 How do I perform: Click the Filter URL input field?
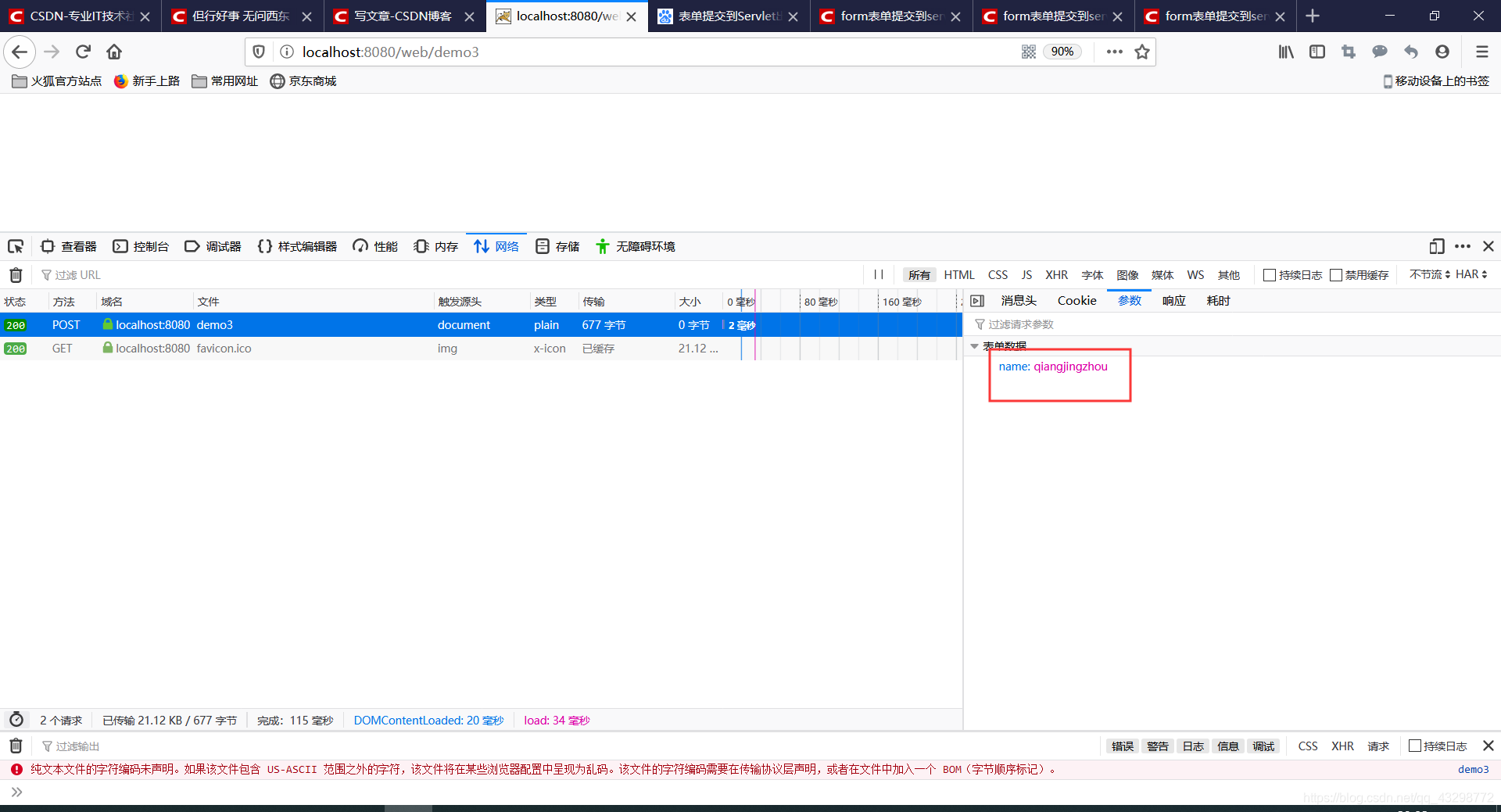point(450,275)
